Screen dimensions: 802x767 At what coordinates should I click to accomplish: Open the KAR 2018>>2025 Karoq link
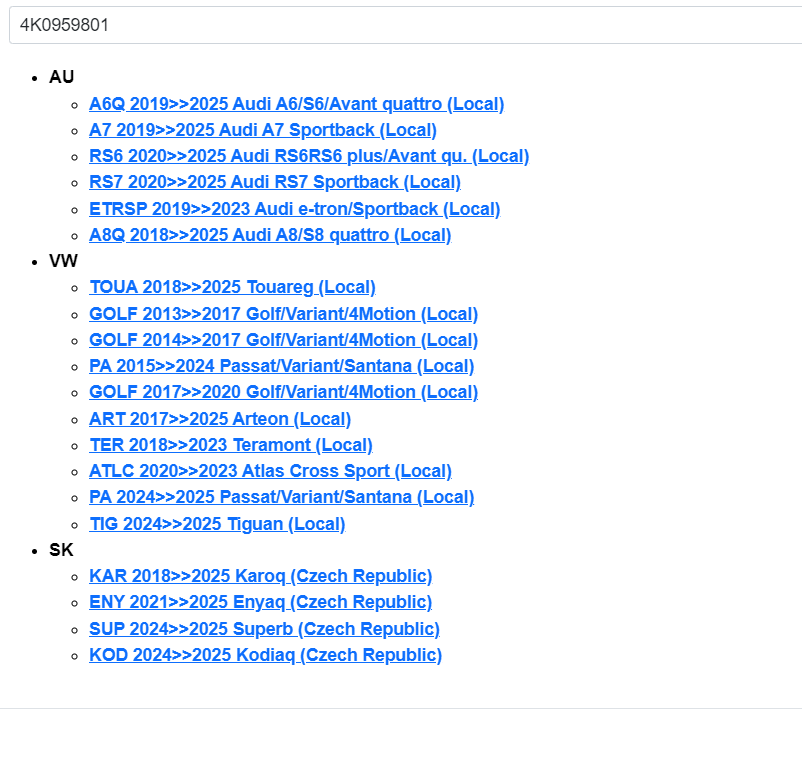tap(260, 576)
